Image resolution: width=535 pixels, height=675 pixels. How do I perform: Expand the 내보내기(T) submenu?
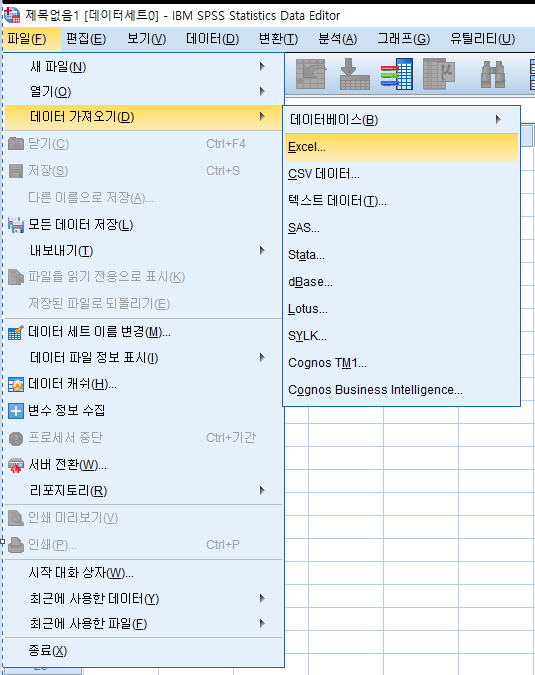144,251
